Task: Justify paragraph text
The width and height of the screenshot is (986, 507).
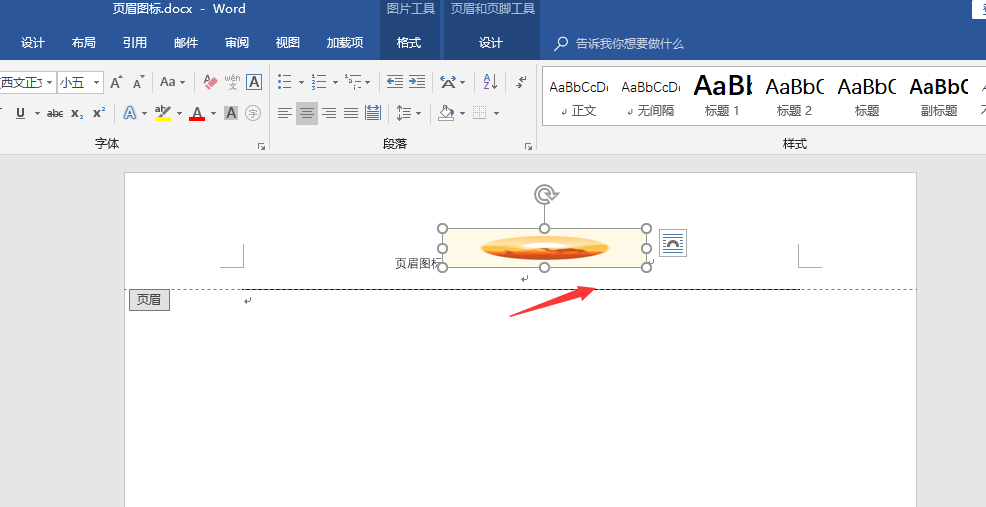Action: pyautogui.click(x=351, y=113)
